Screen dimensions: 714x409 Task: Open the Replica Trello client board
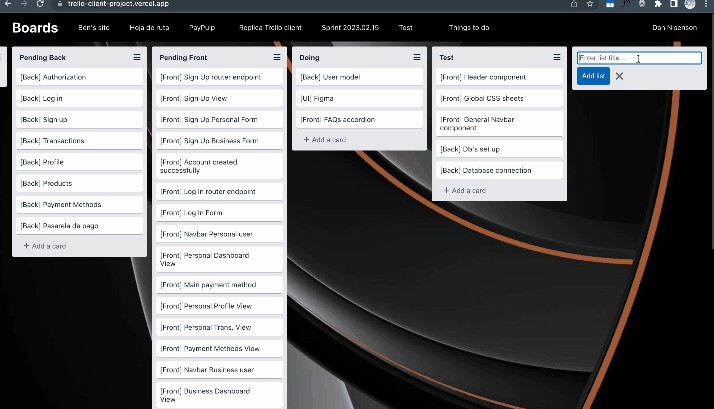click(270, 28)
